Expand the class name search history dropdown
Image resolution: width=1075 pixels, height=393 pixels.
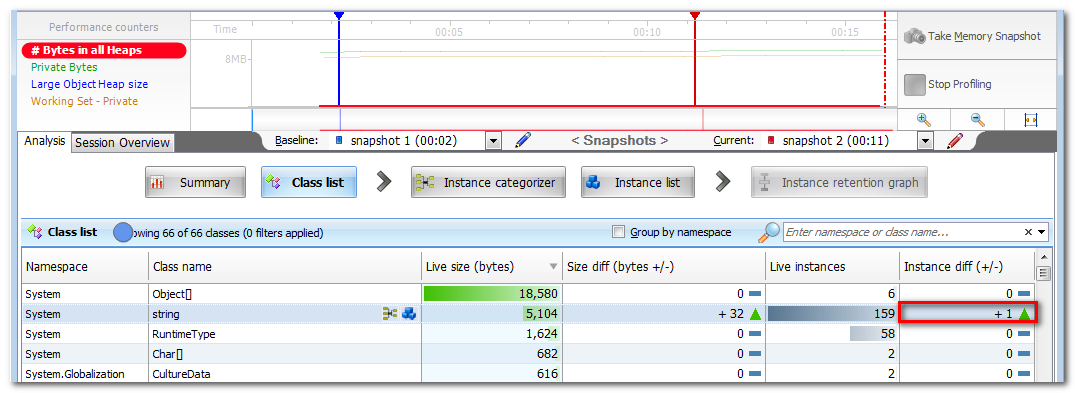[x=1042, y=233]
